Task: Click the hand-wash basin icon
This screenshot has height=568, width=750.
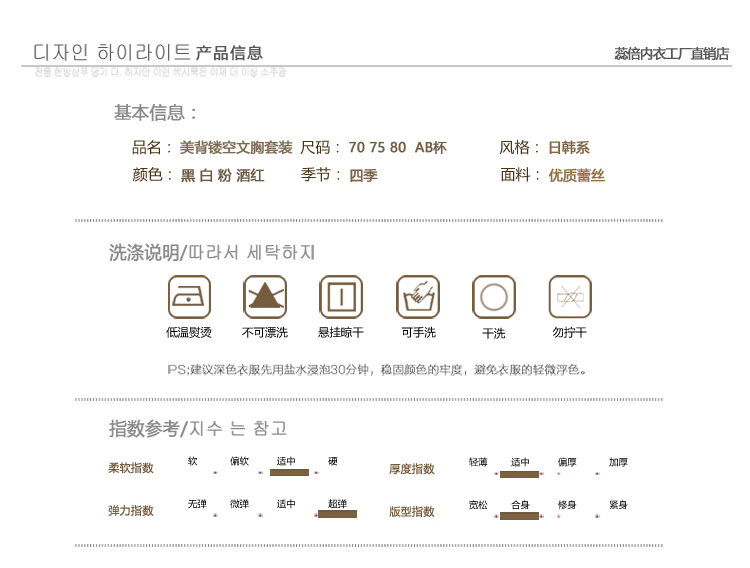Action: tap(418, 297)
